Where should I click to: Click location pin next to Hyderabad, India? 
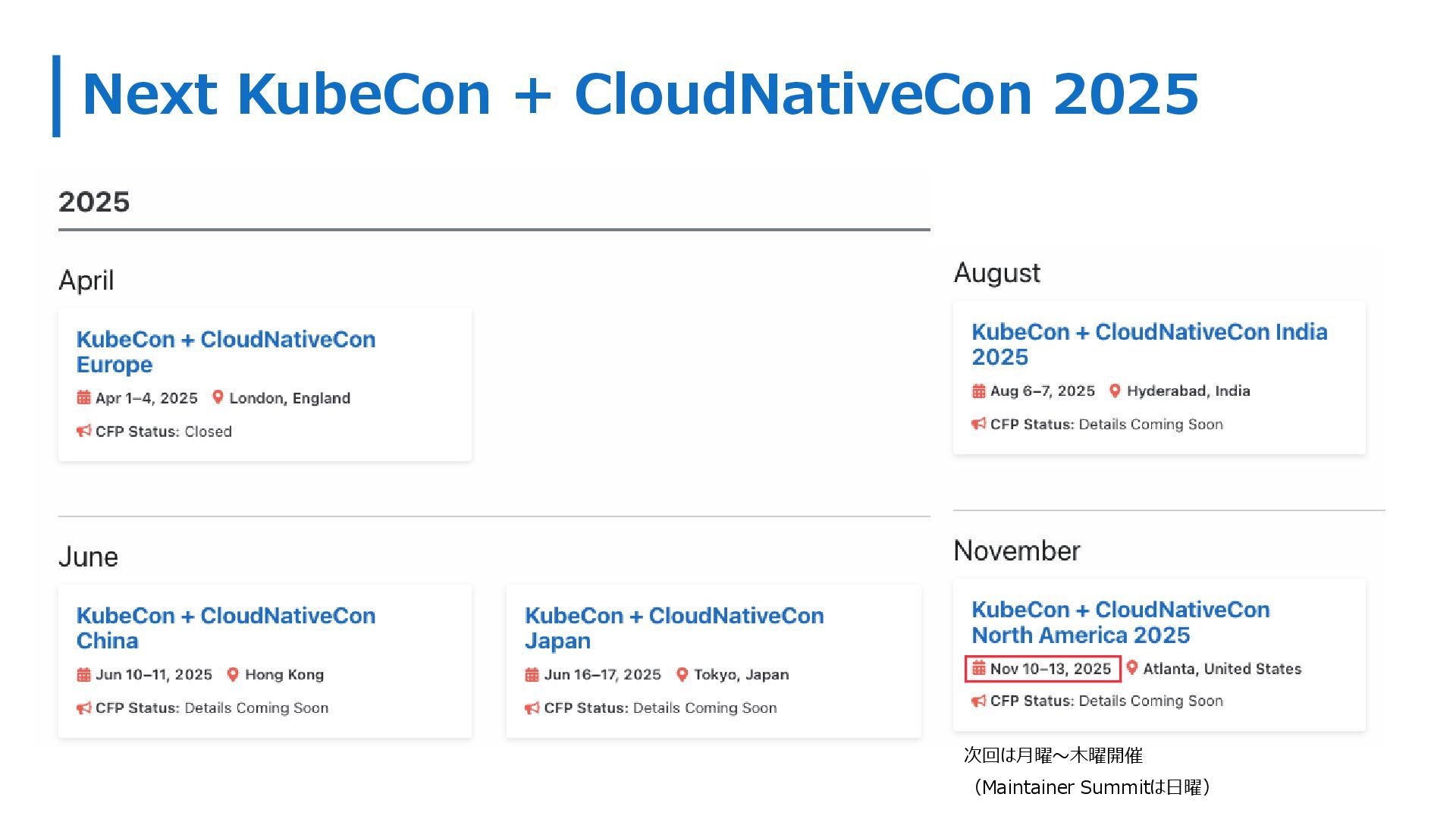pos(1115,391)
